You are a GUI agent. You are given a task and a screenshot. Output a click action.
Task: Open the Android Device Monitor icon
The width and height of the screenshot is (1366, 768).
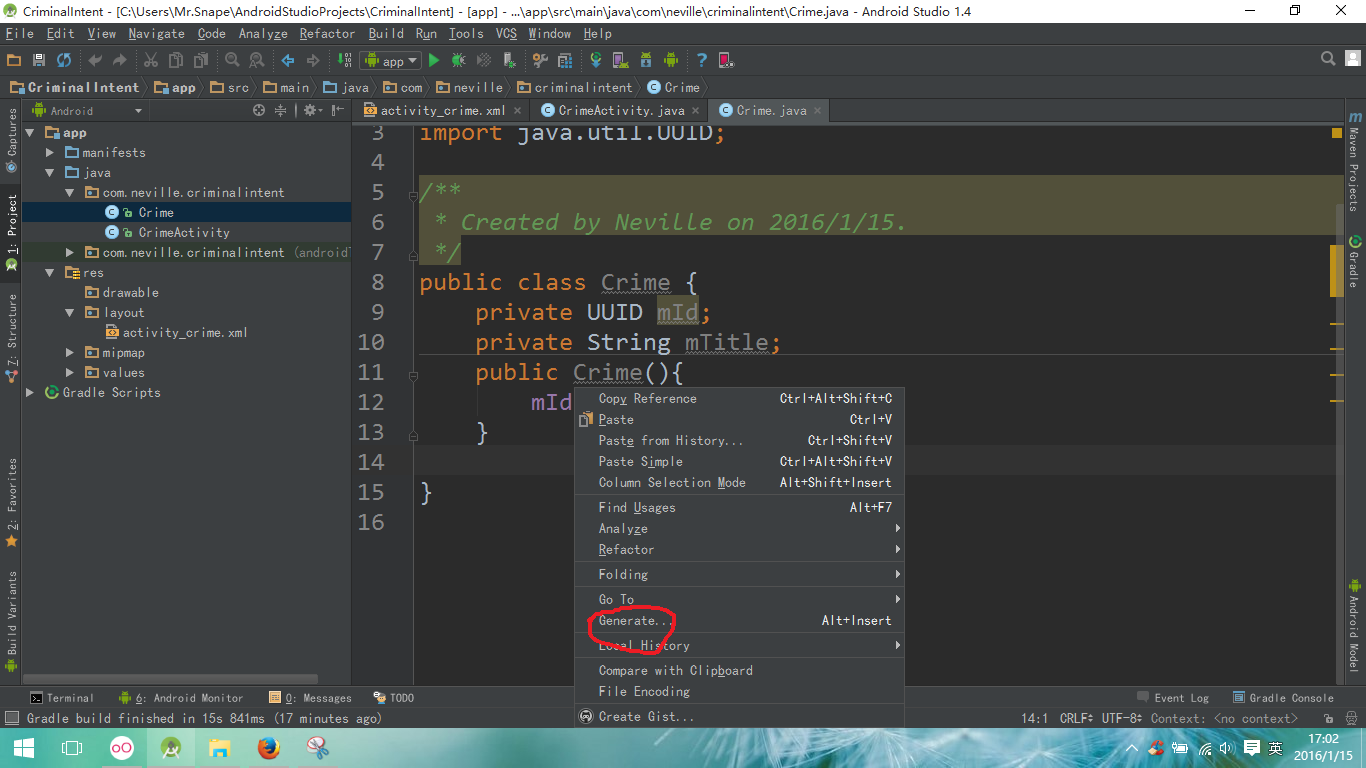click(x=671, y=61)
